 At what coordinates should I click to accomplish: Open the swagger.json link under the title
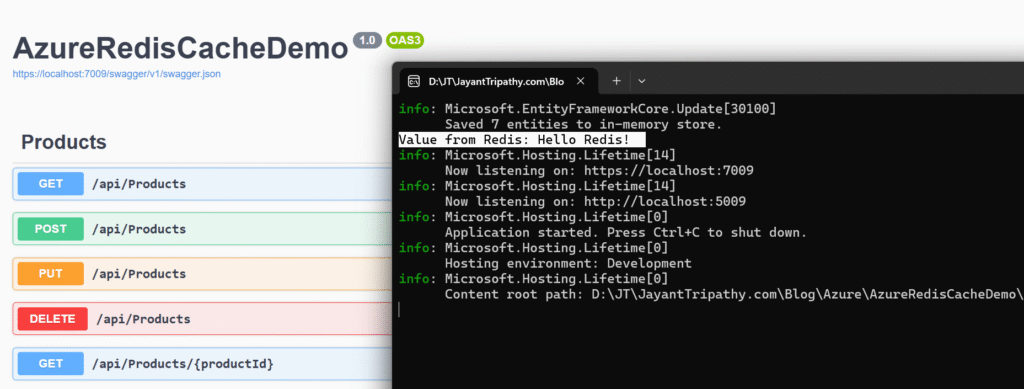point(116,74)
